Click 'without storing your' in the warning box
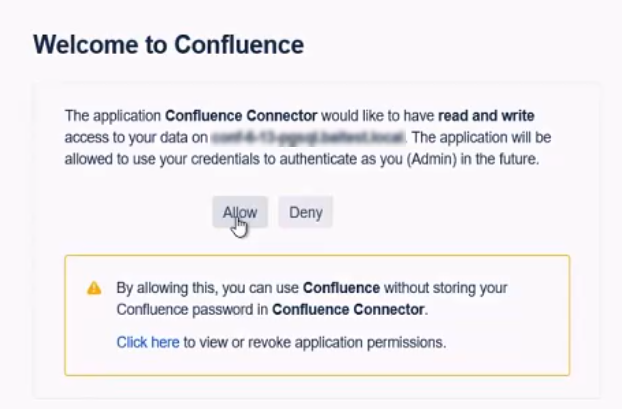The width and height of the screenshot is (622, 409). (446, 288)
